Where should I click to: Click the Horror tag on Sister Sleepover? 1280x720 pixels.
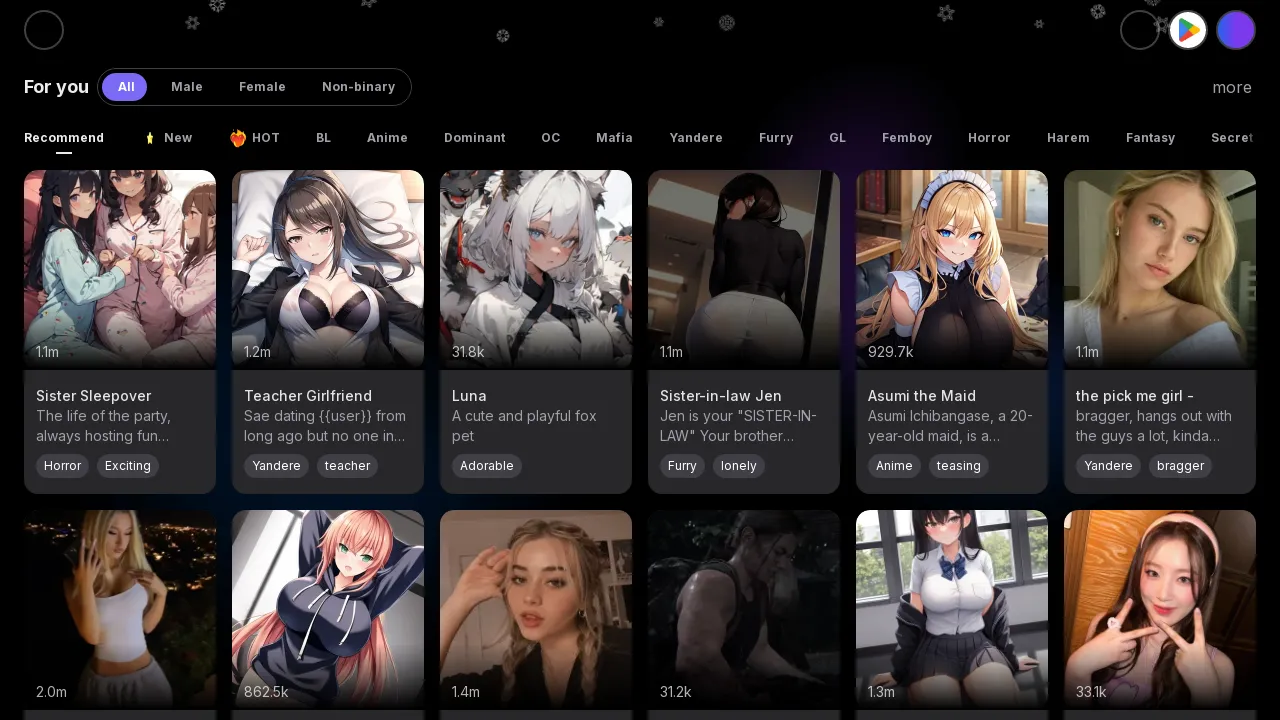(62, 466)
